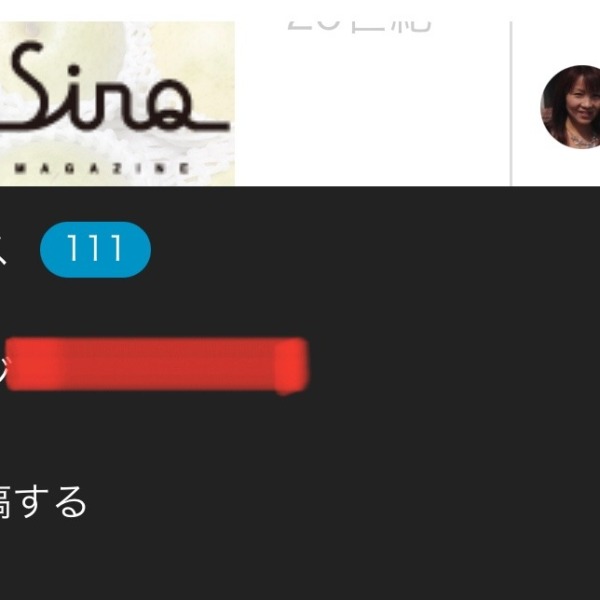Viewport: 600px width, 600px height.
Task: Click the first digit of the 111 badge
Action: (72, 248)
